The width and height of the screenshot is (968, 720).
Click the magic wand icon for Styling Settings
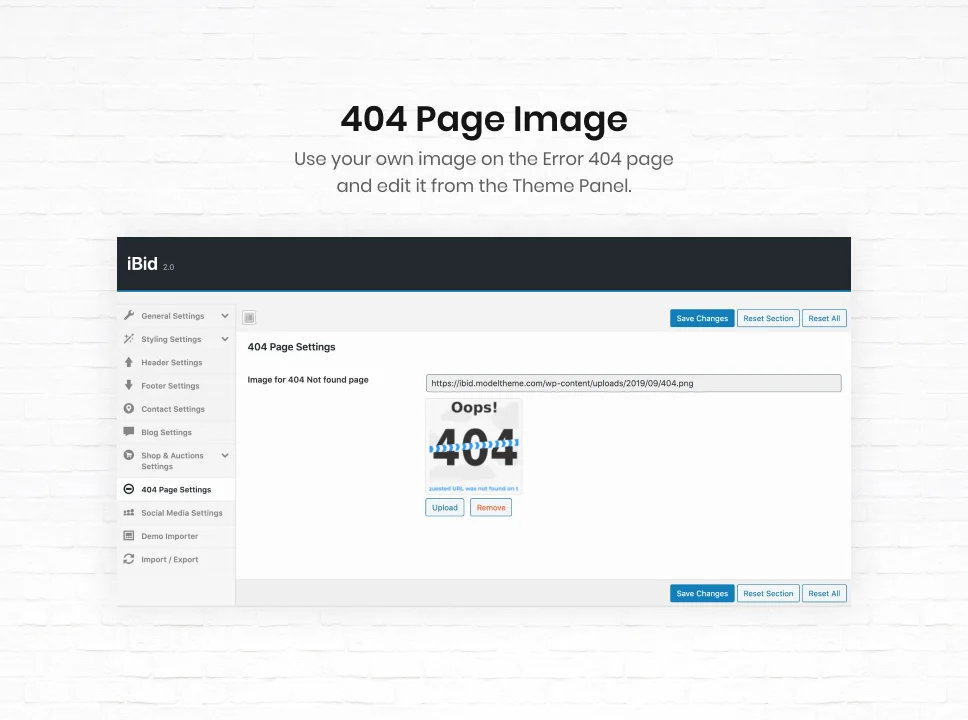[129, 339]
